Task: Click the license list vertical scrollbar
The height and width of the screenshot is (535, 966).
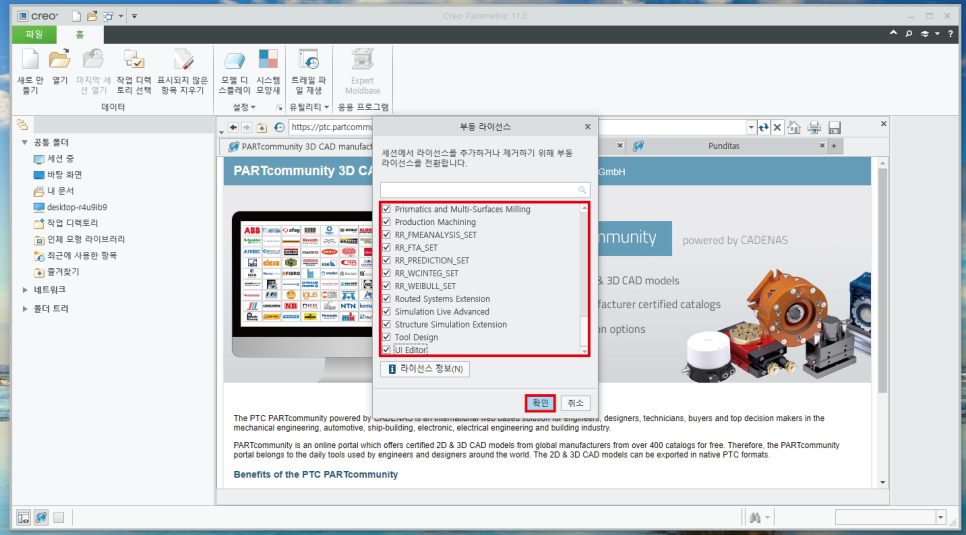Action: [584, 279]
